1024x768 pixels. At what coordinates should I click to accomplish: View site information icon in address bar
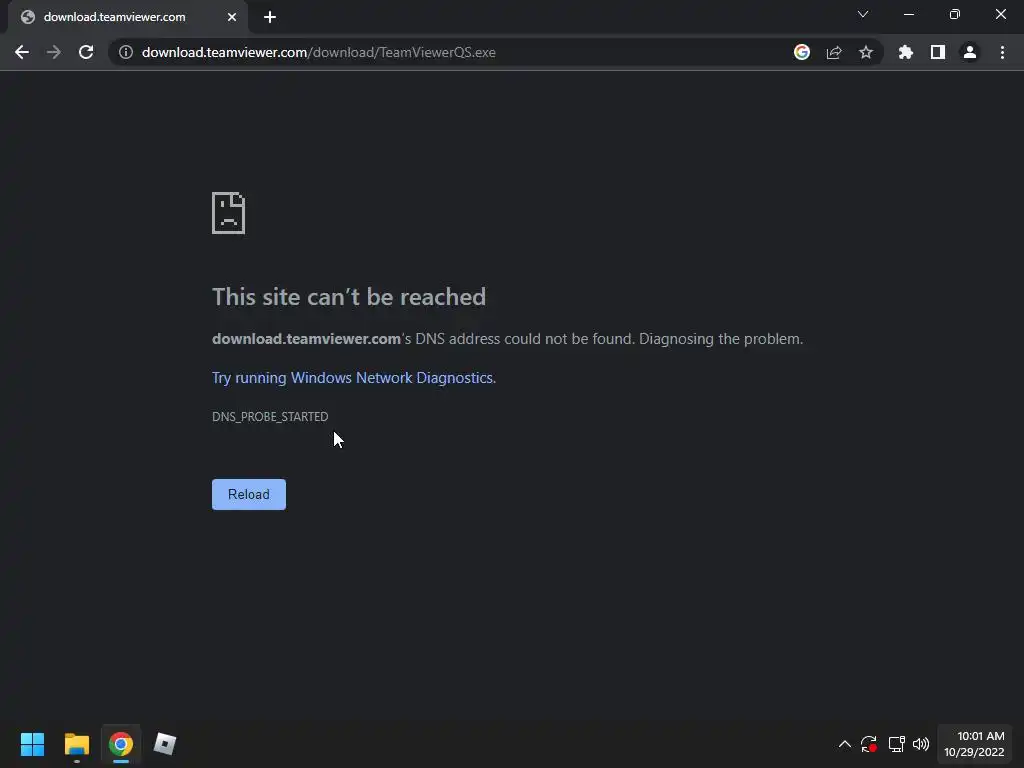[x=126, y=52]
